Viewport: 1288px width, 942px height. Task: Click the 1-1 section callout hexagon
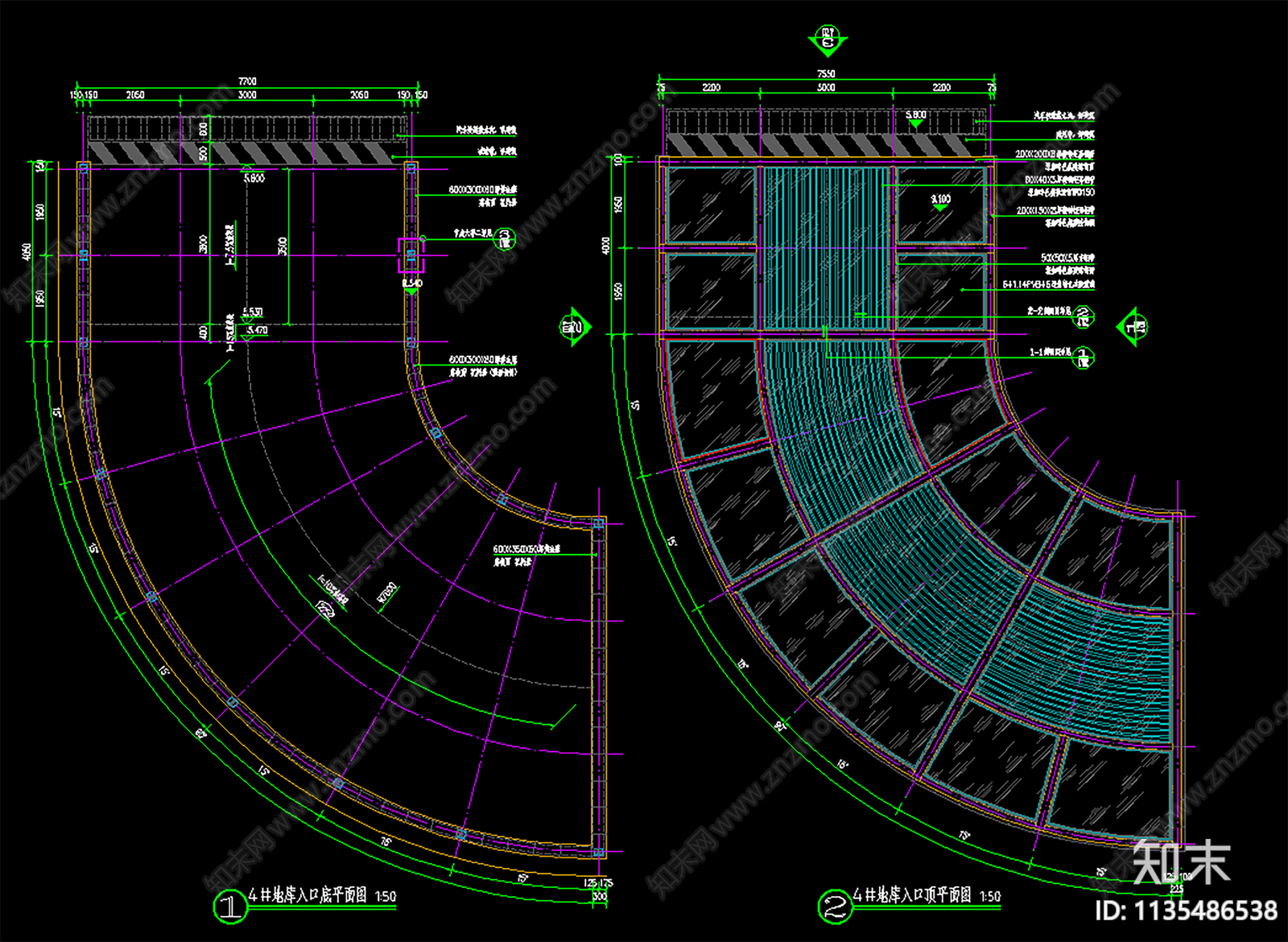pos(1084,356)
